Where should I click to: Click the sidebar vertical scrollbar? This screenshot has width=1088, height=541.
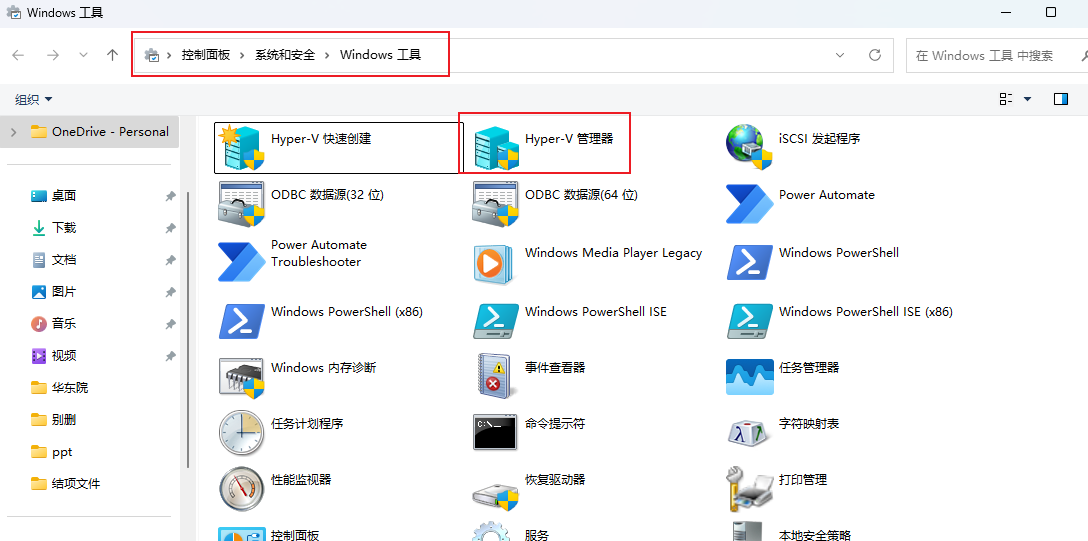click(188, 329)
